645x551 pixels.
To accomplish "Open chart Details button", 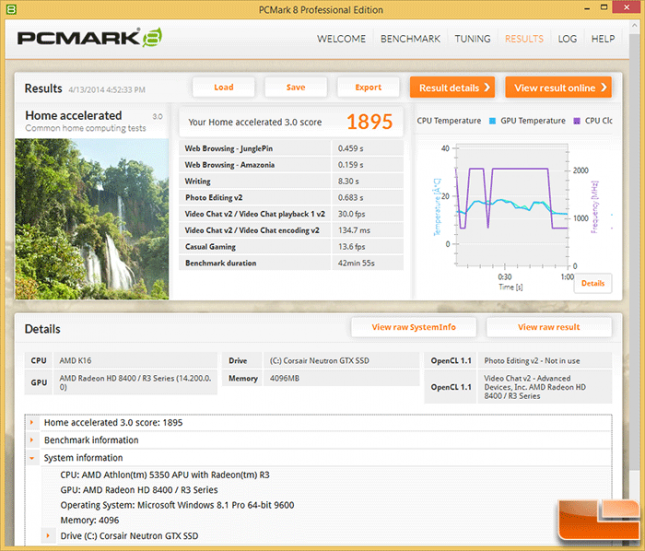I will 593,283.
